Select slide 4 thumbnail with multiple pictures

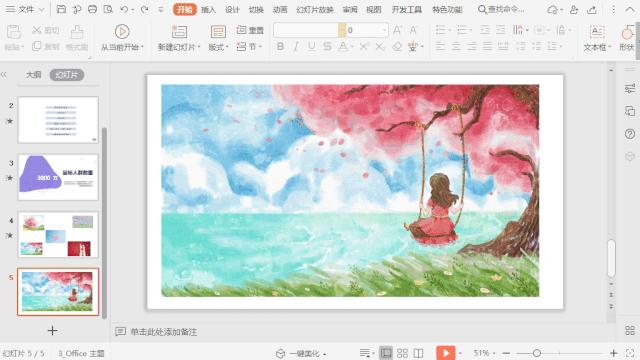[x=58, y=235]
